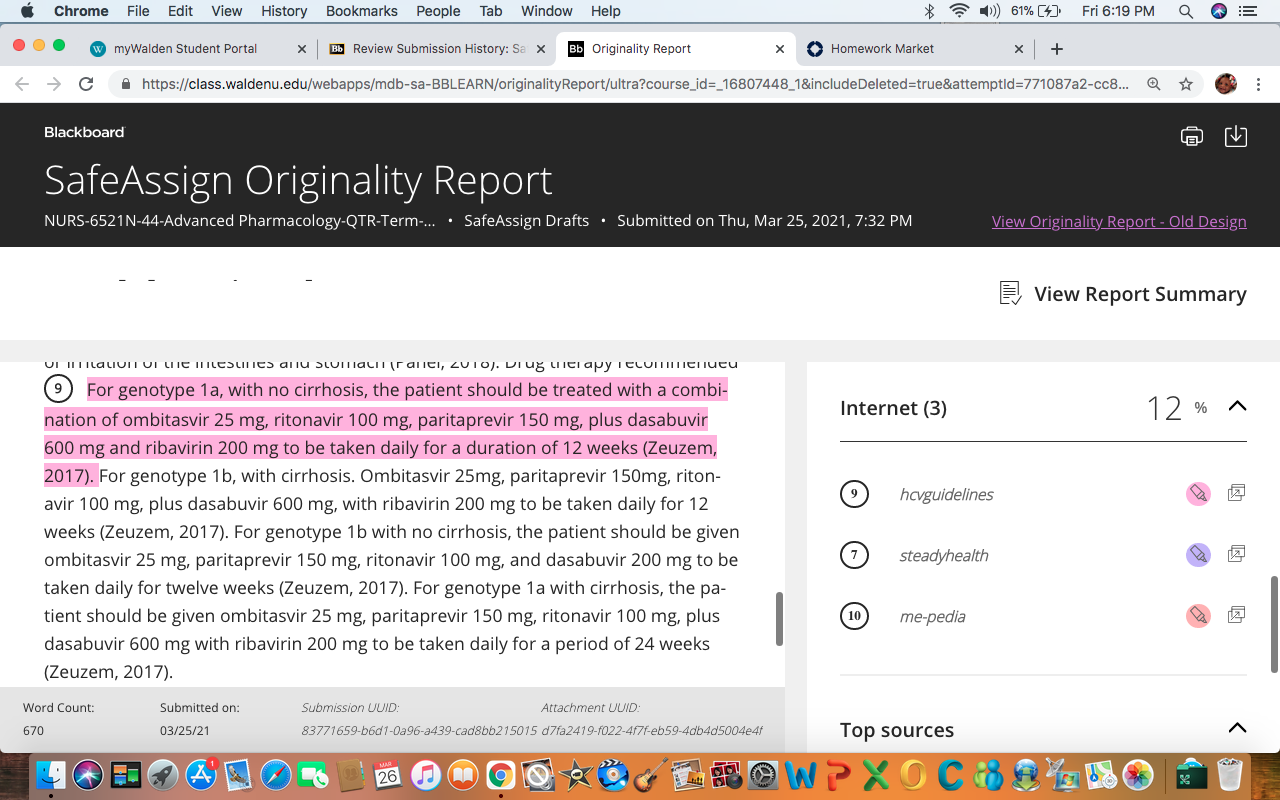This screenshot has height=800, width=1280.
Task: Open the Bookmarks menu
Action: click(x=361, y=11)
